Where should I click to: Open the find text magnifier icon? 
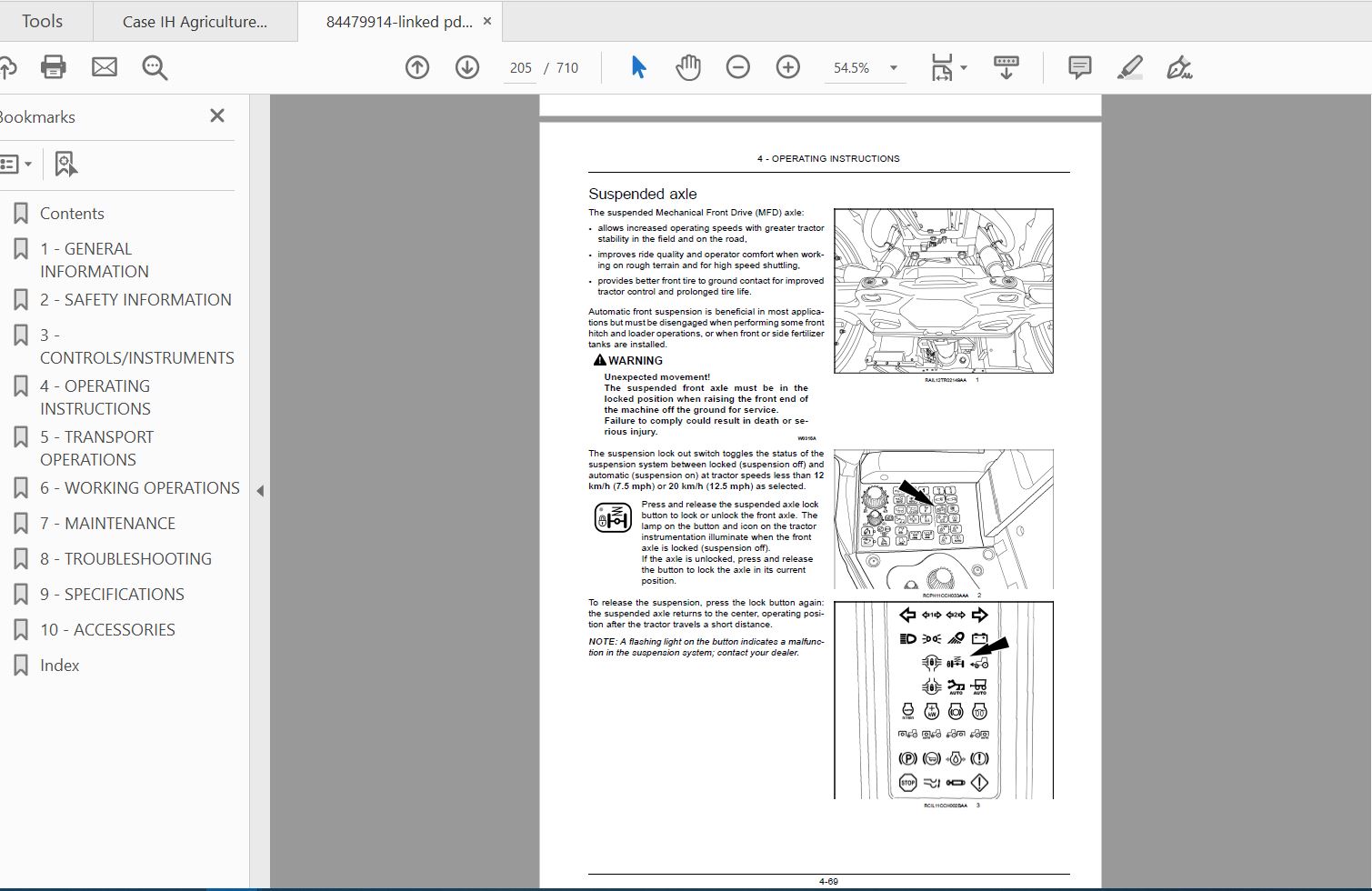coord(155,67)
